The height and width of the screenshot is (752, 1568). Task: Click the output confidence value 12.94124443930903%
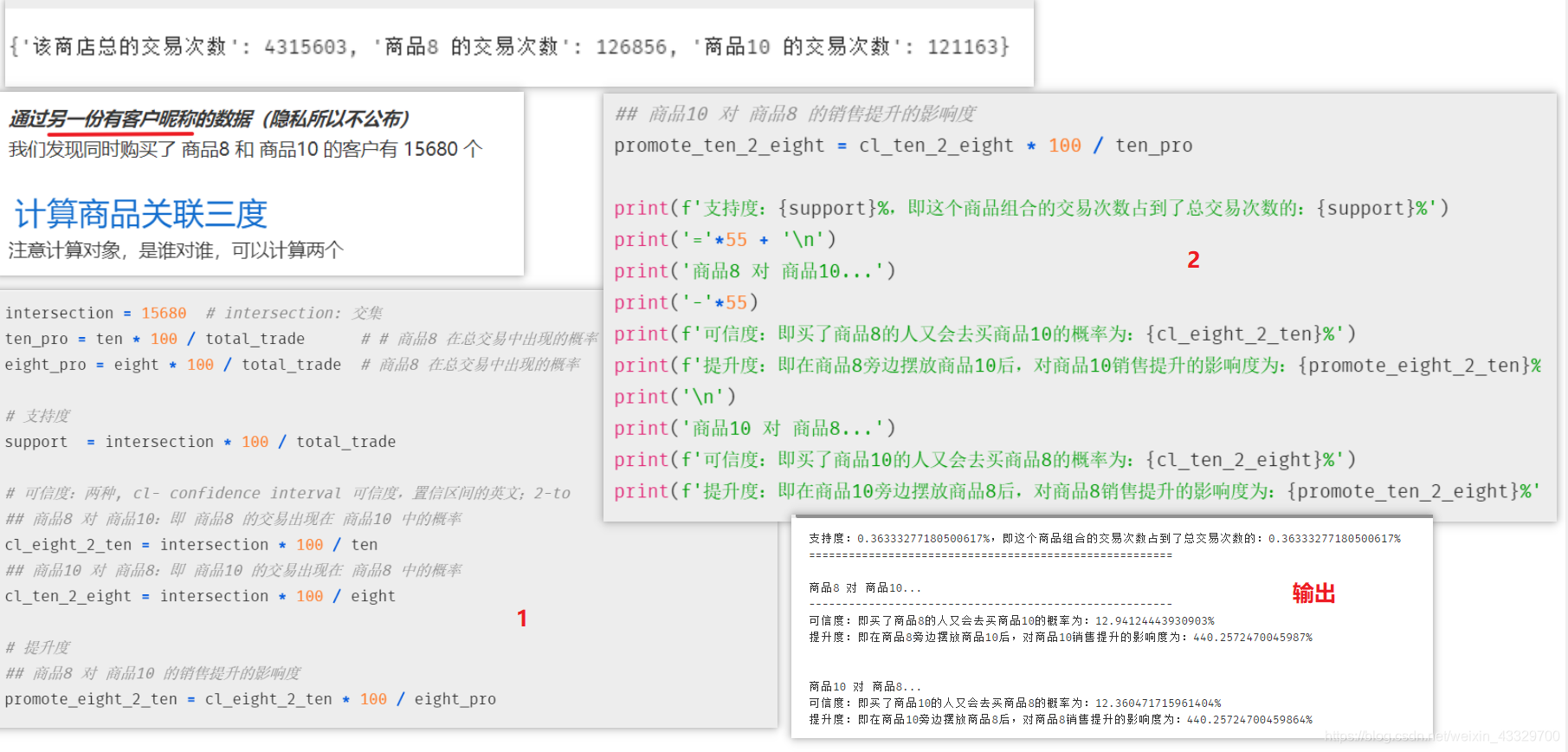click(1155, 621)
